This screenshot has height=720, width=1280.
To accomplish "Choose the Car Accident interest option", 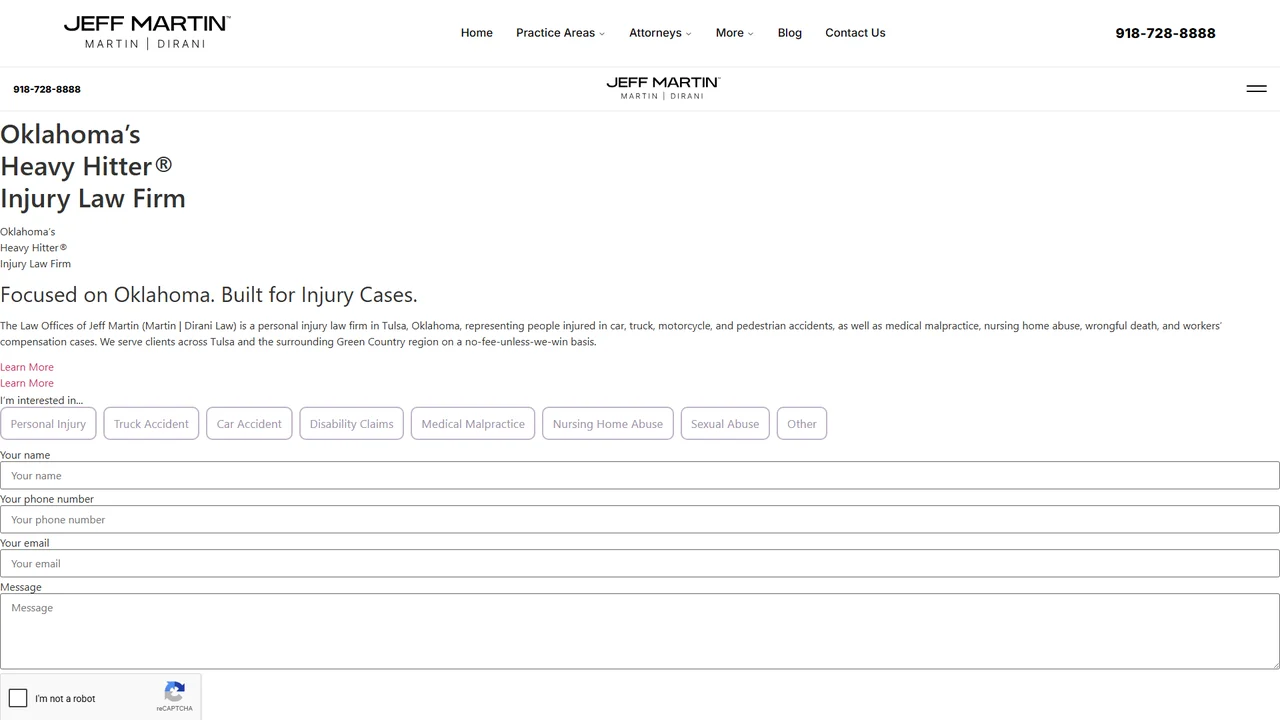I will click(249, 424).
